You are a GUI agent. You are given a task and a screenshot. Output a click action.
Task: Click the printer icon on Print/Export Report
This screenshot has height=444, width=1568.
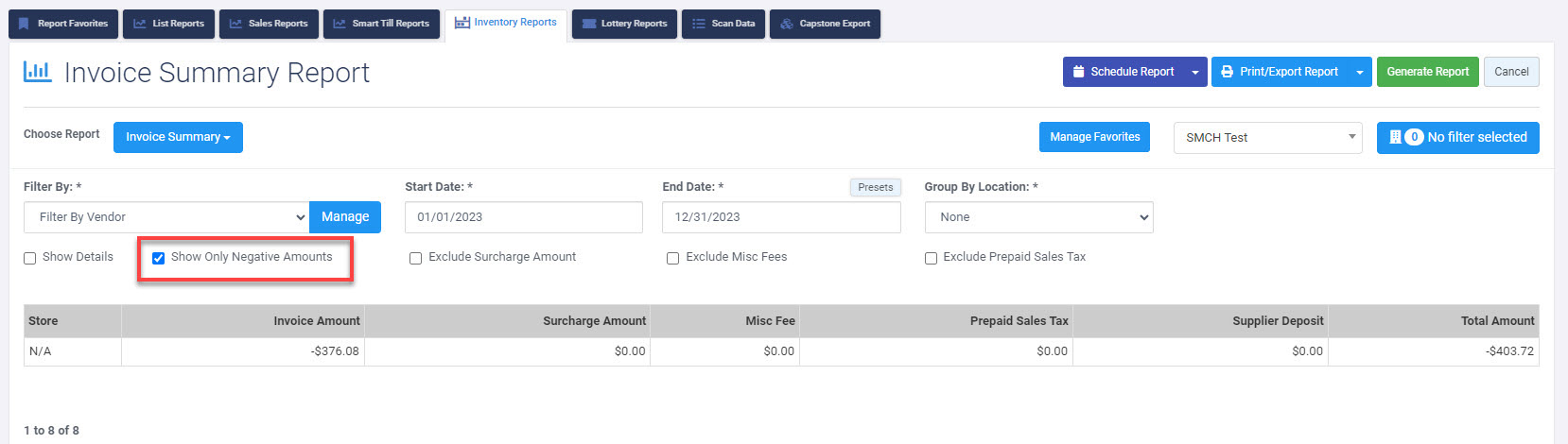(x=1227, y=72)
